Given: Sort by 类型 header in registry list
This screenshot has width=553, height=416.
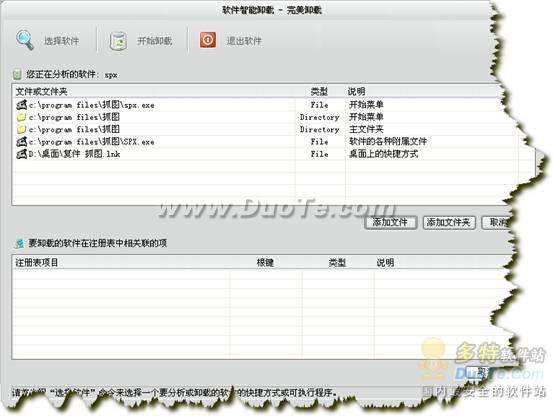Looking at the screenshot, I should (x=337, y=263).
